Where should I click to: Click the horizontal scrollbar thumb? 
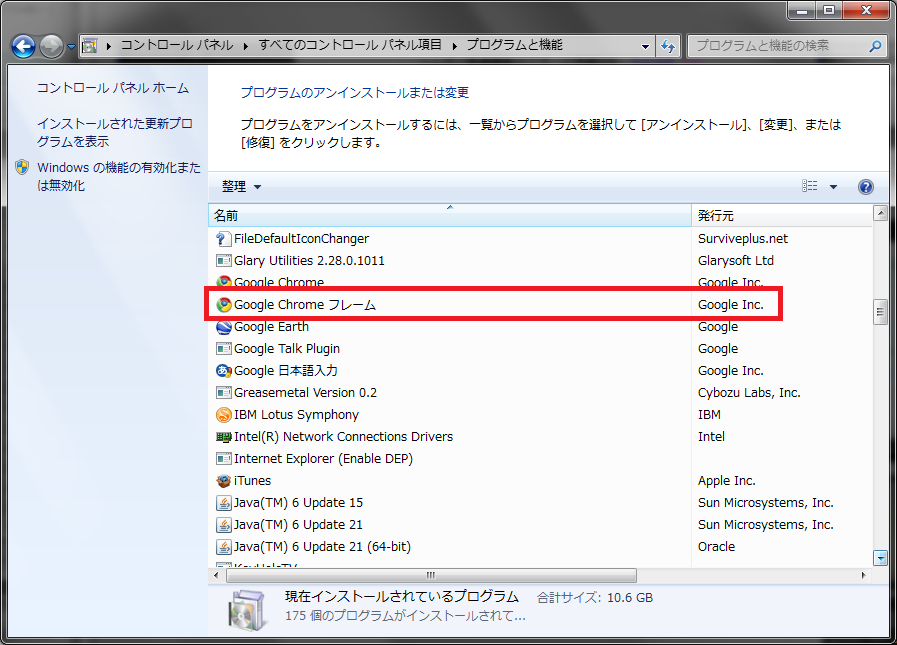[431, 575]
